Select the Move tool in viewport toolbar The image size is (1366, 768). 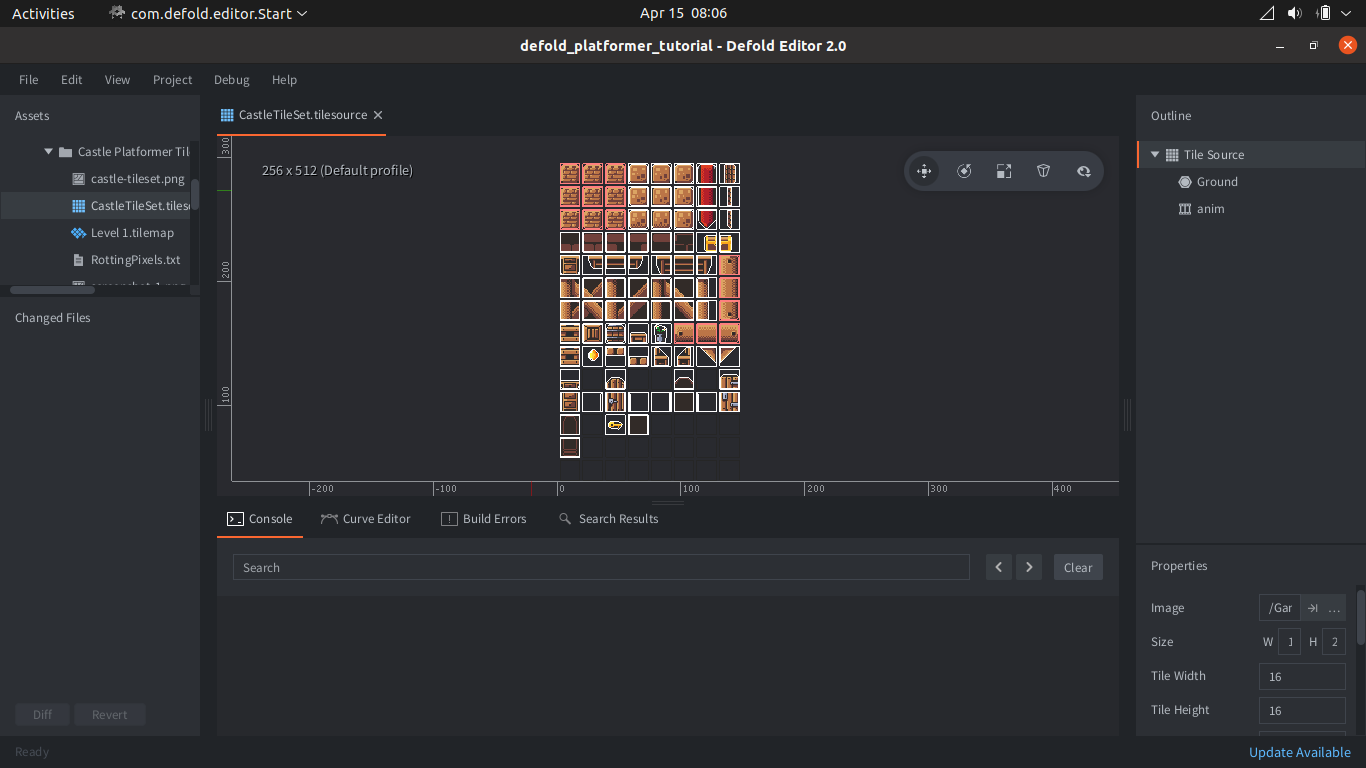(x=924, y=171)
